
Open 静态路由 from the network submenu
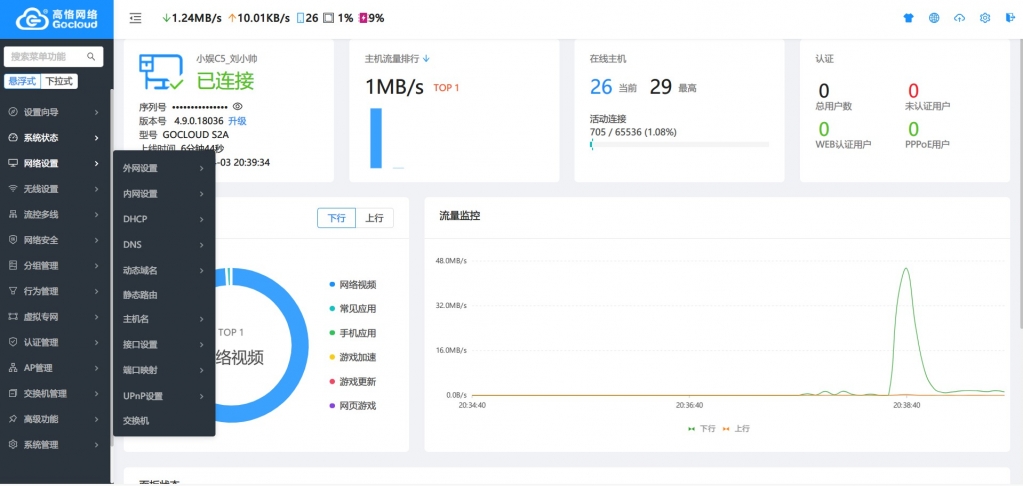point(164,295)
